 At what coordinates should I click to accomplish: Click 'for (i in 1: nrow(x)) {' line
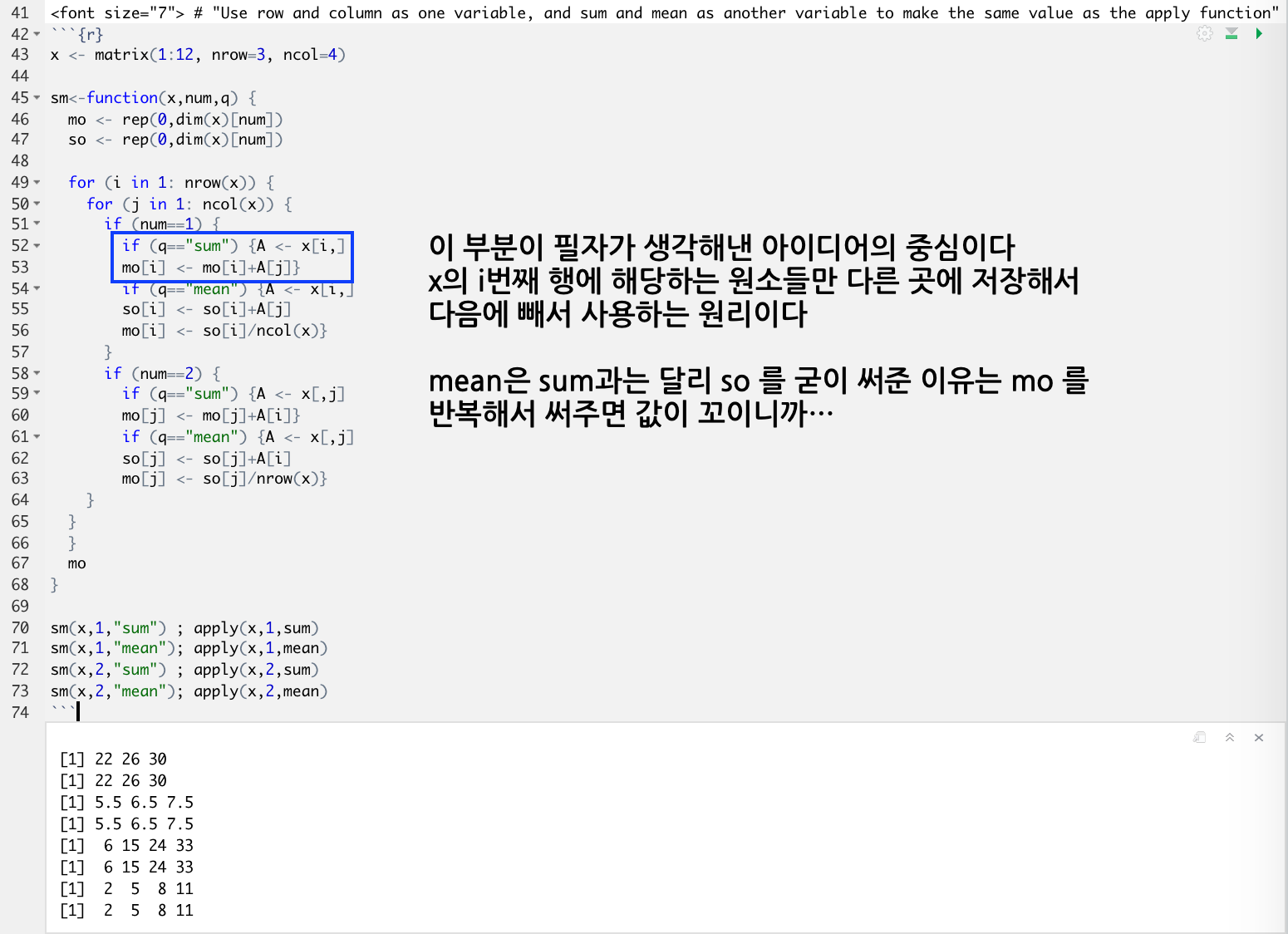point(171,183)
